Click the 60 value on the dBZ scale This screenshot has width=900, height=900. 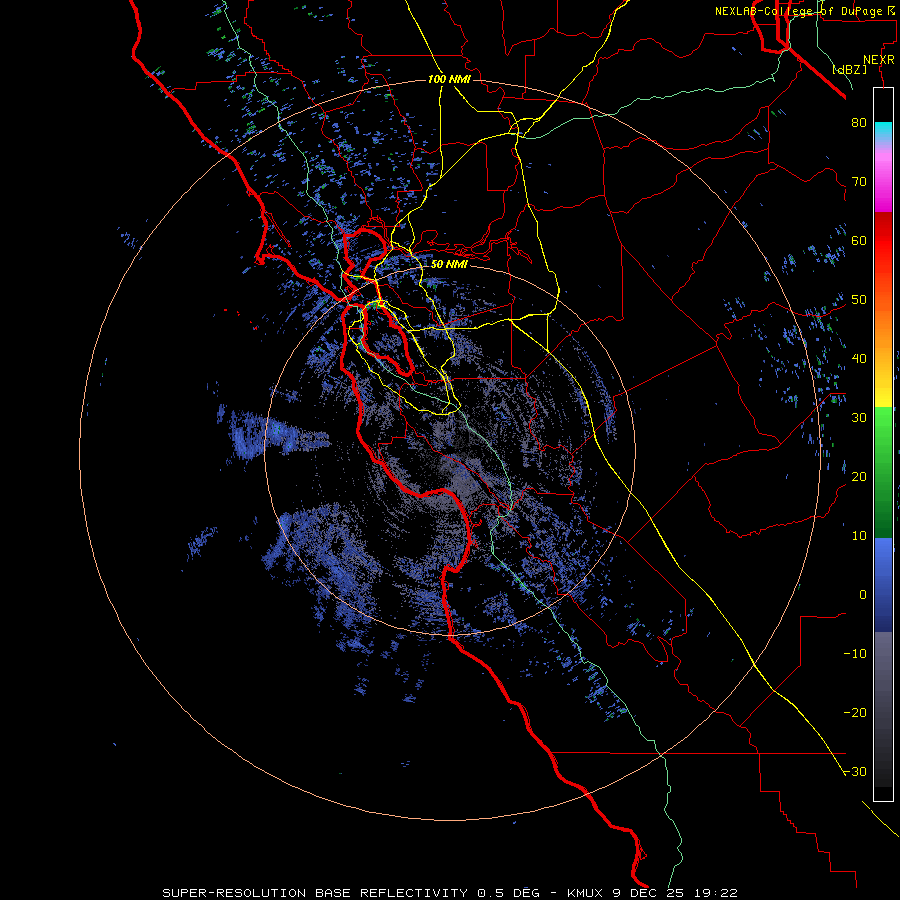(x=859, y=240)
